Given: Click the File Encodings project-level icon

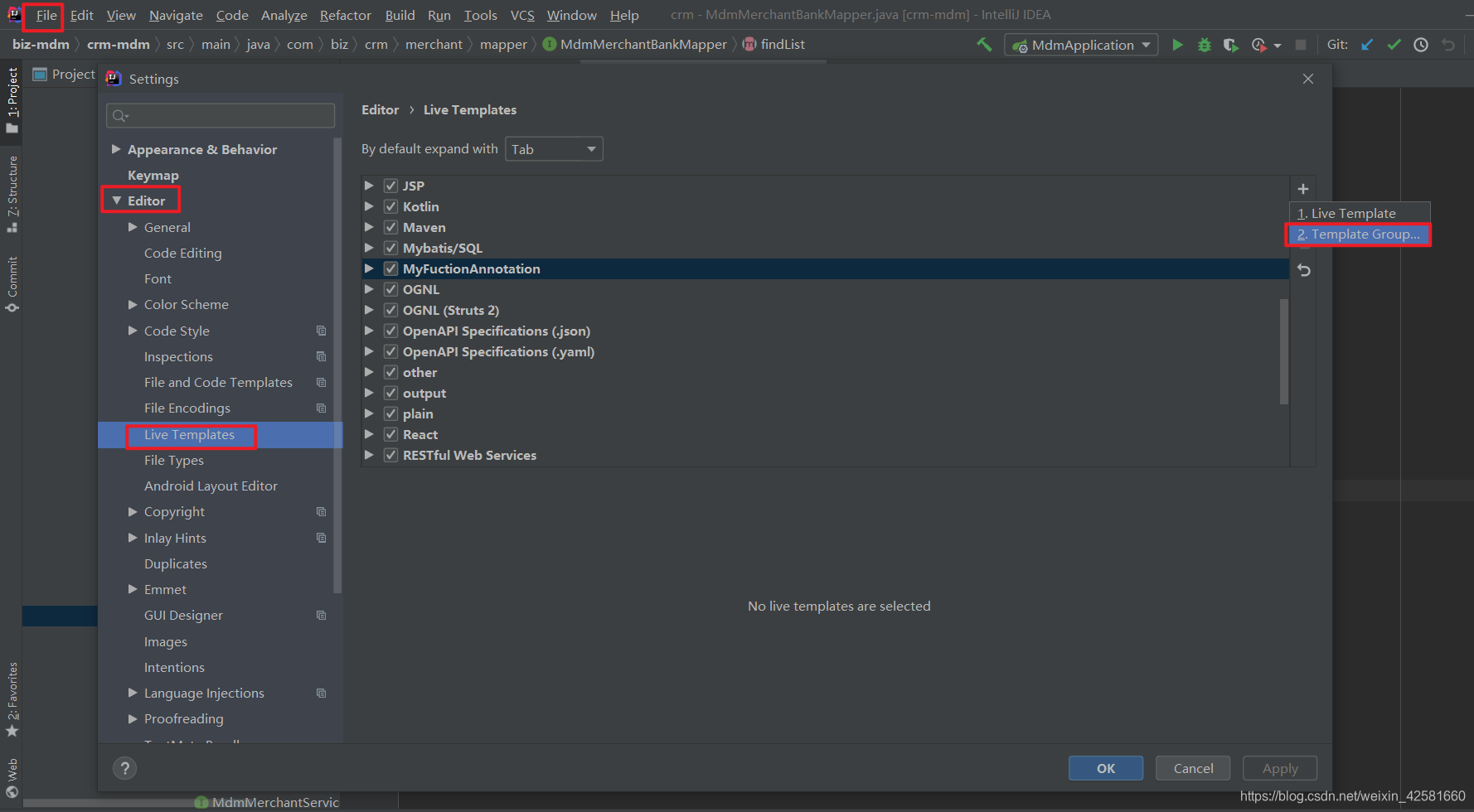Looking at the screenshot, I should (322, 408).
